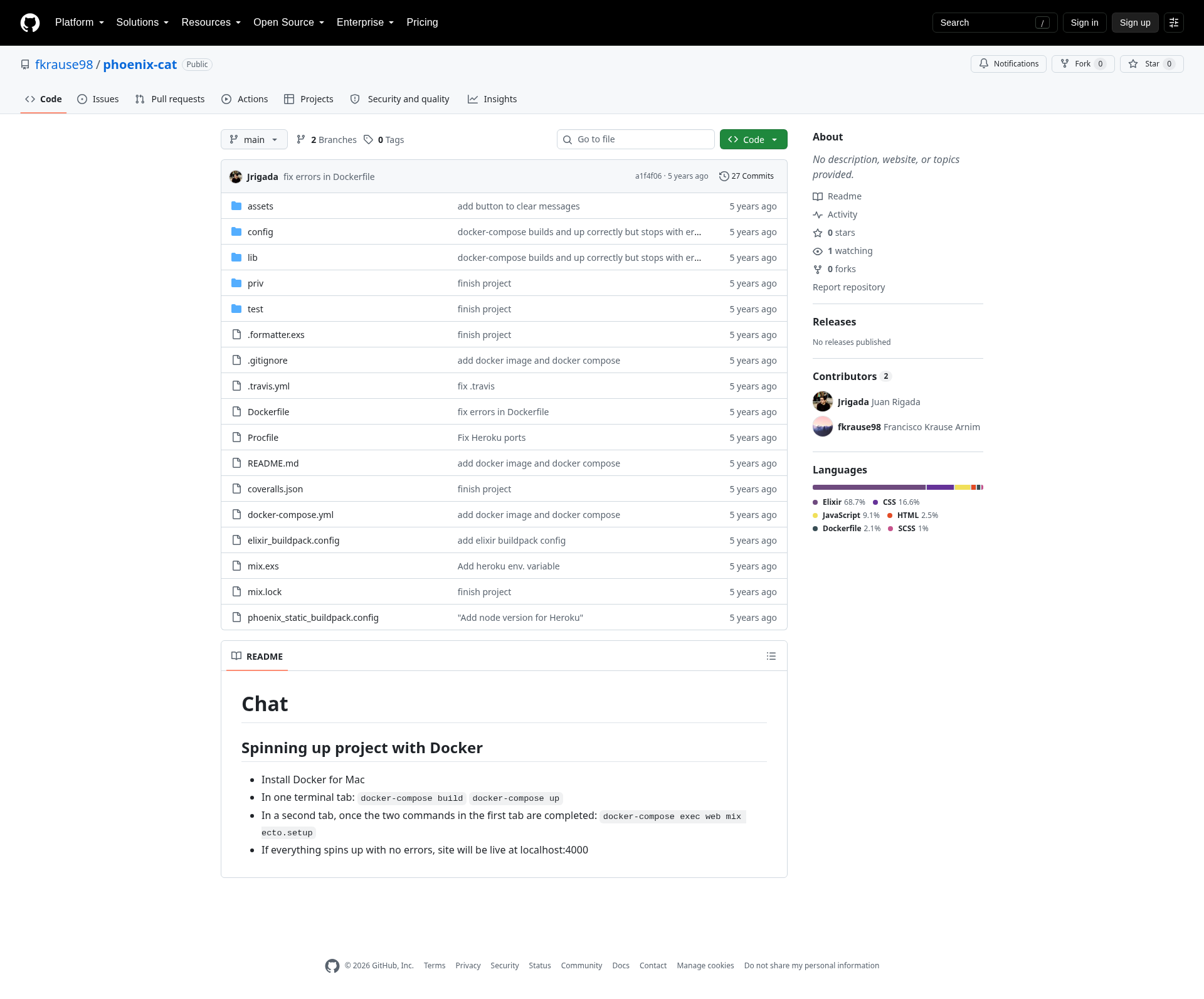Click CSS 16.6% language entry
The image size is (1204, 999).
coord(896,502)
